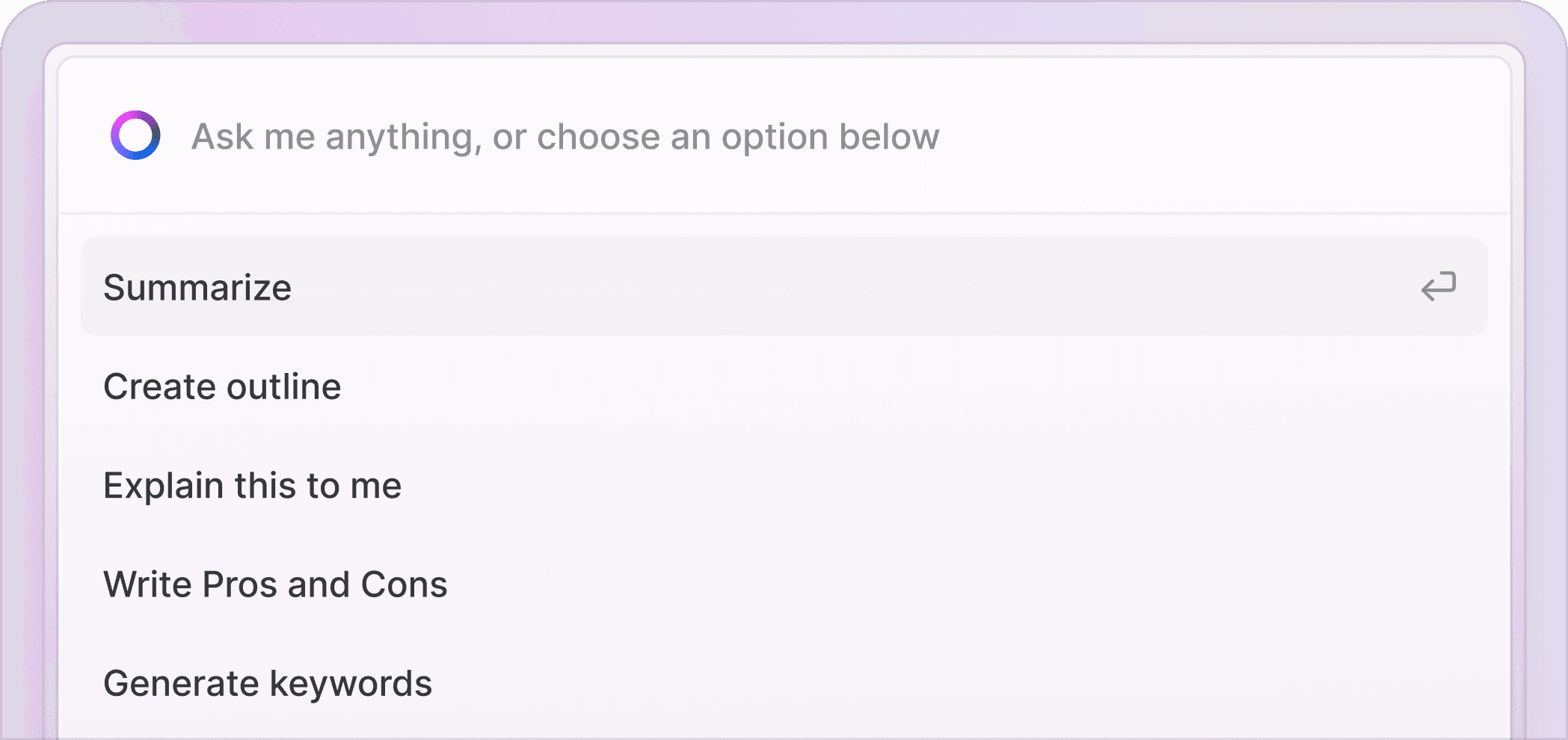
Task: Place the cursor in the AI prompt box
Action: 784,136
